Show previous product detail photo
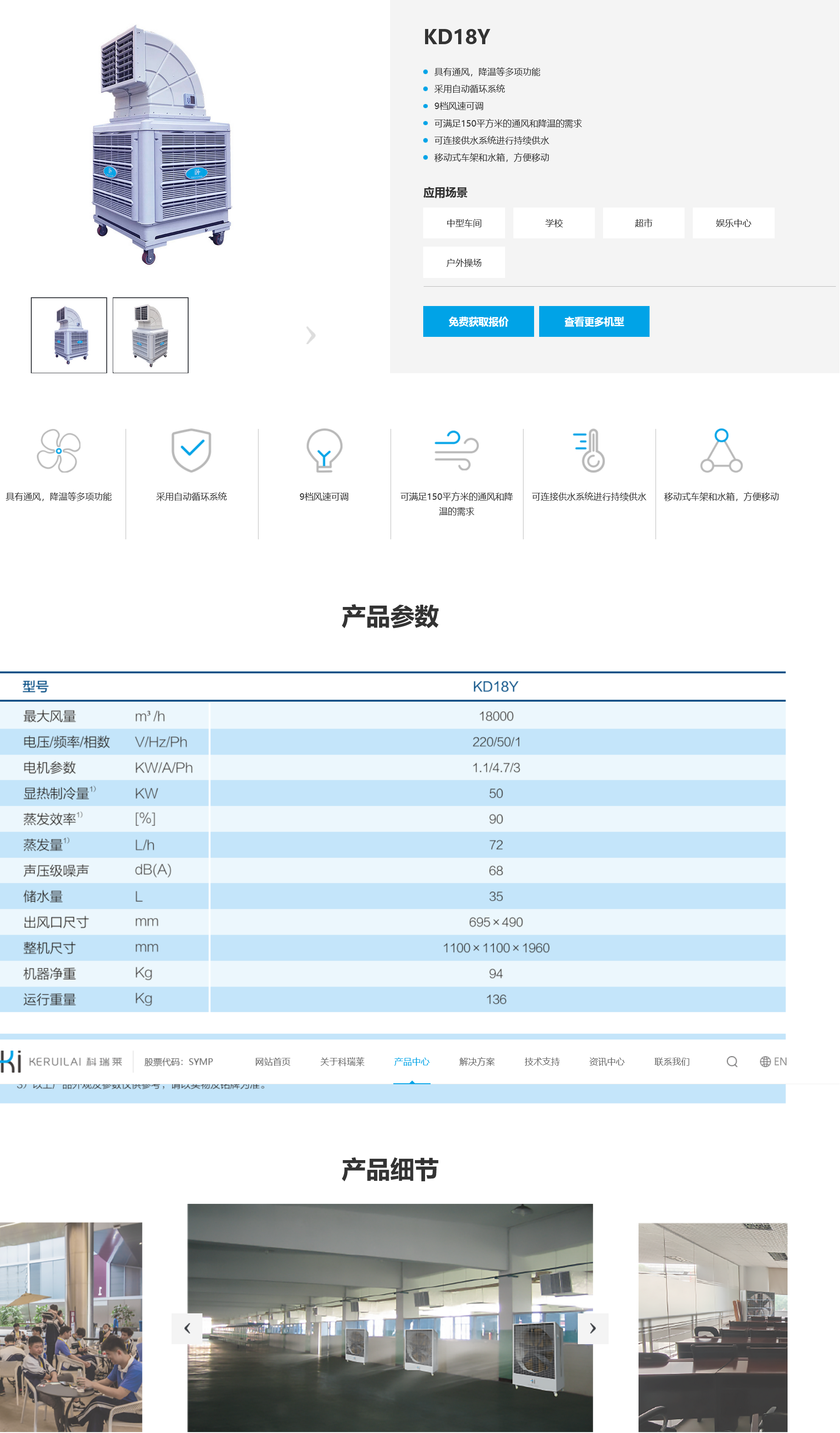The width and height of the screenshot is (840, 1433). pos(187,1329)
